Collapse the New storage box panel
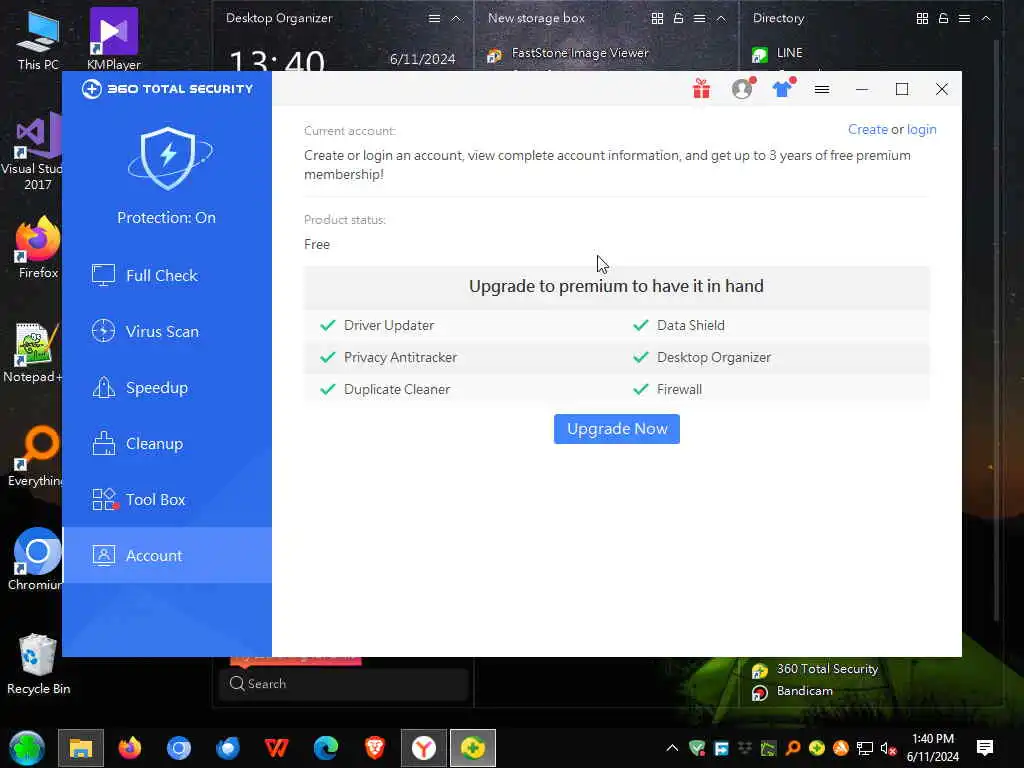Image resolution: width=1024 pixels, height=768 pixels. click(721, 18)
